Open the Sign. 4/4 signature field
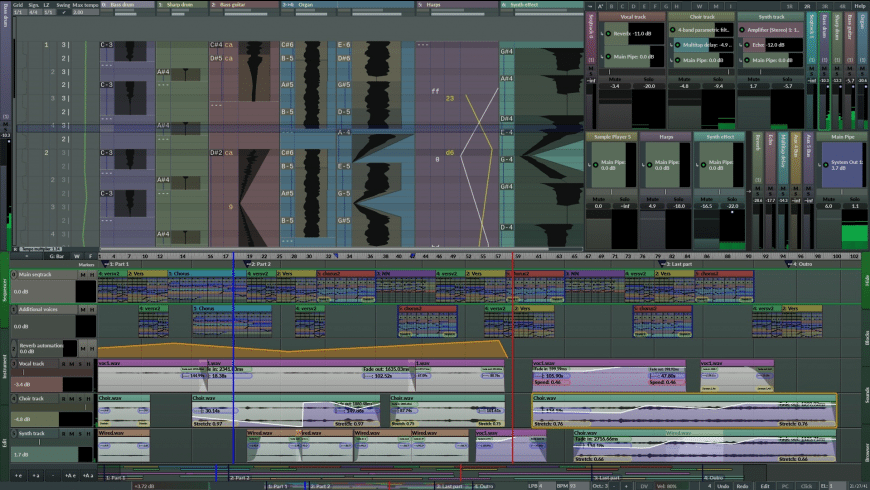The height and width of the screenshot is (490, 870). [32, 12]
